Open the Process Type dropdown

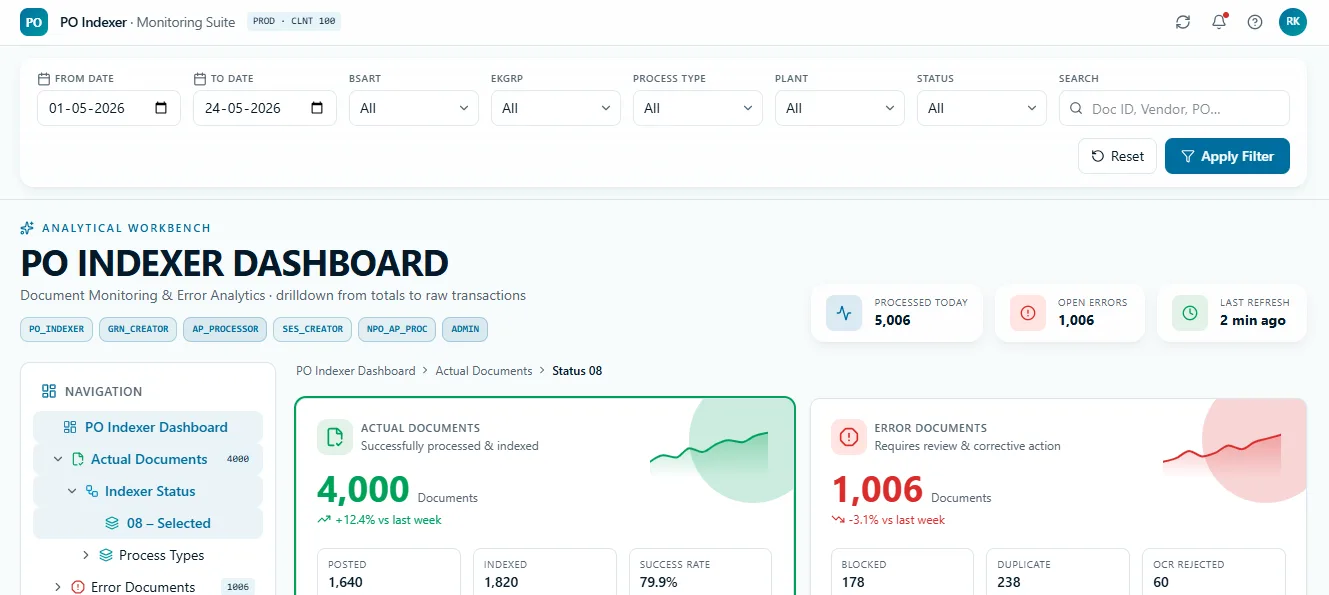698,108
